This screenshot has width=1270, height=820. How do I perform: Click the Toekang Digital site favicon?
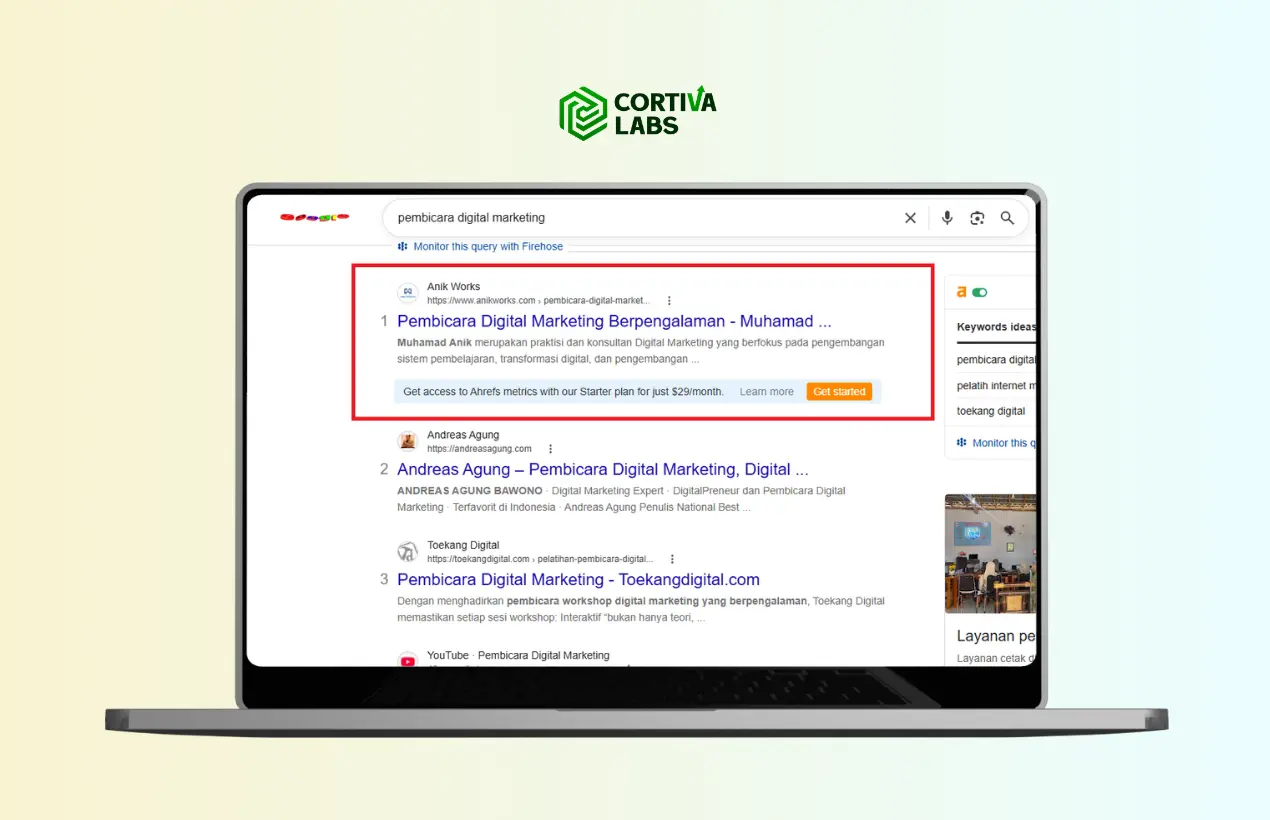(x=407, y=552)
